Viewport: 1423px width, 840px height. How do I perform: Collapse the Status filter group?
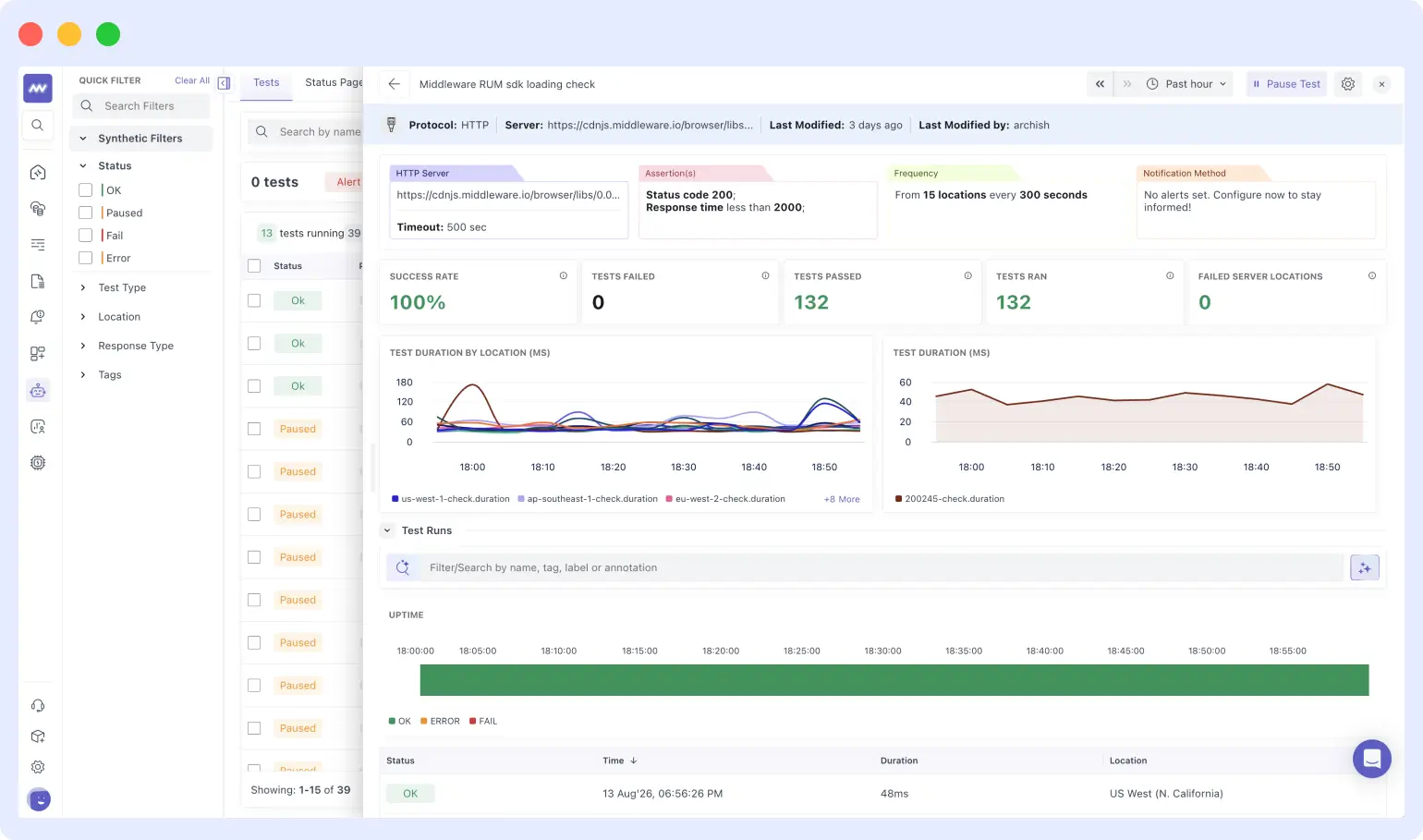pos(83,166)
